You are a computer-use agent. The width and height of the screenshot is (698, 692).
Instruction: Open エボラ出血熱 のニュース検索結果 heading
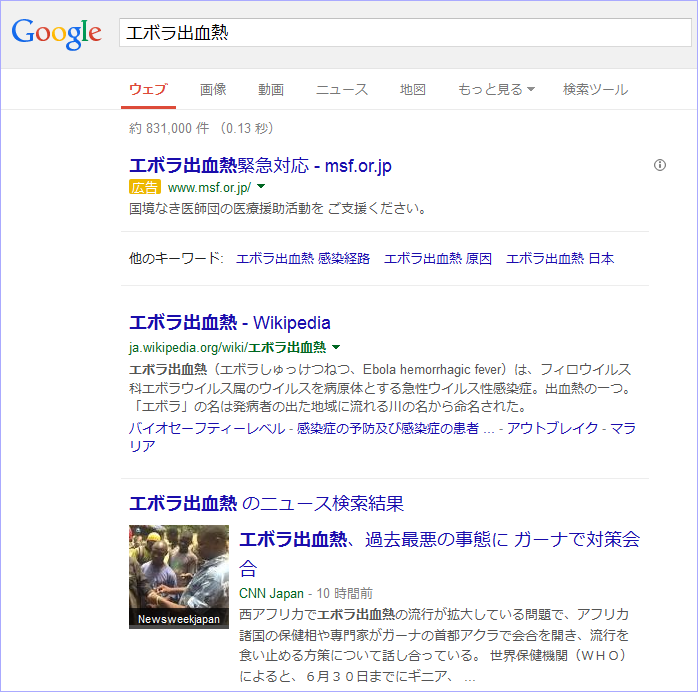pyautogui.click(x=266, y=503)
